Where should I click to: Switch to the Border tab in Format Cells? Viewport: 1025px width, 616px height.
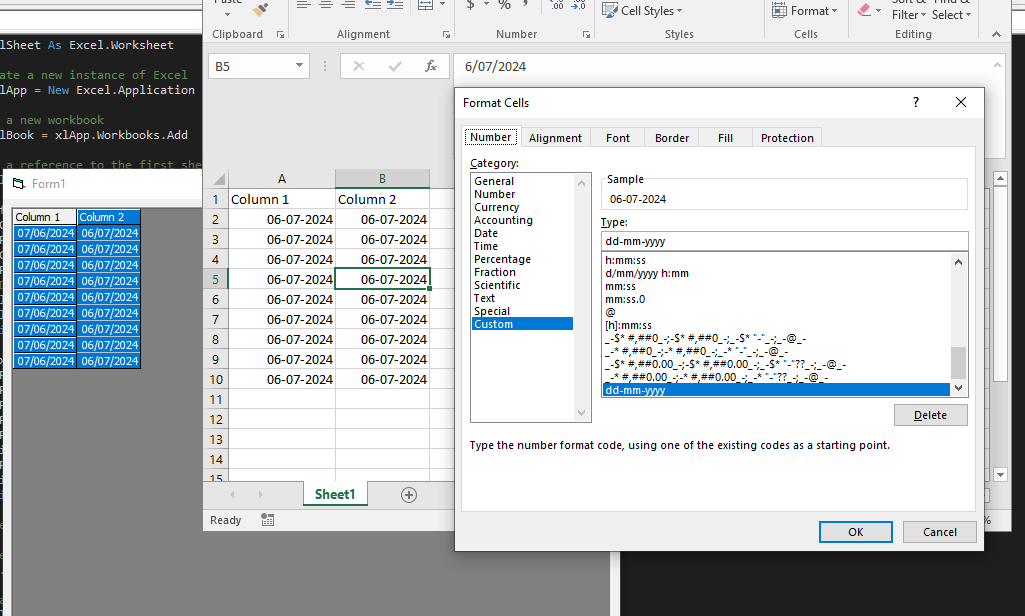pyautogui.click(x=672, y=138)
